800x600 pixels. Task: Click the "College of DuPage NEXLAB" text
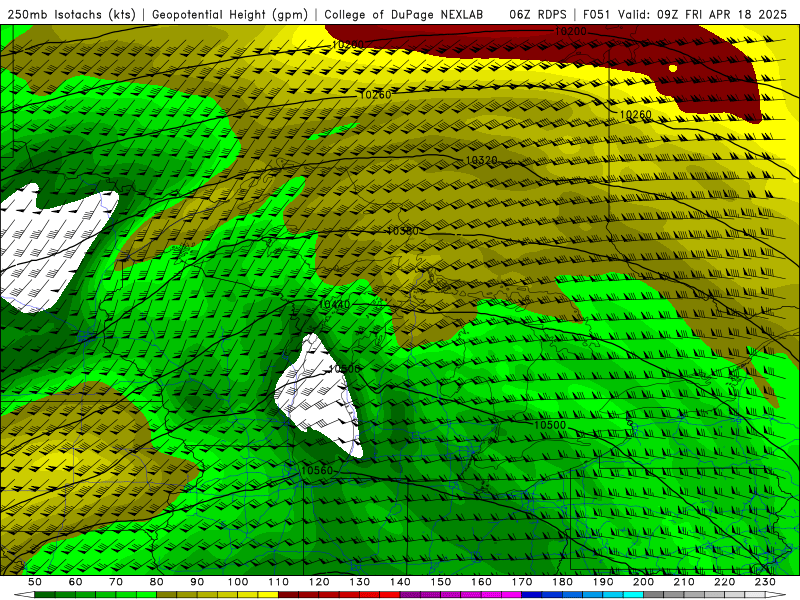(x=404, y=14)
